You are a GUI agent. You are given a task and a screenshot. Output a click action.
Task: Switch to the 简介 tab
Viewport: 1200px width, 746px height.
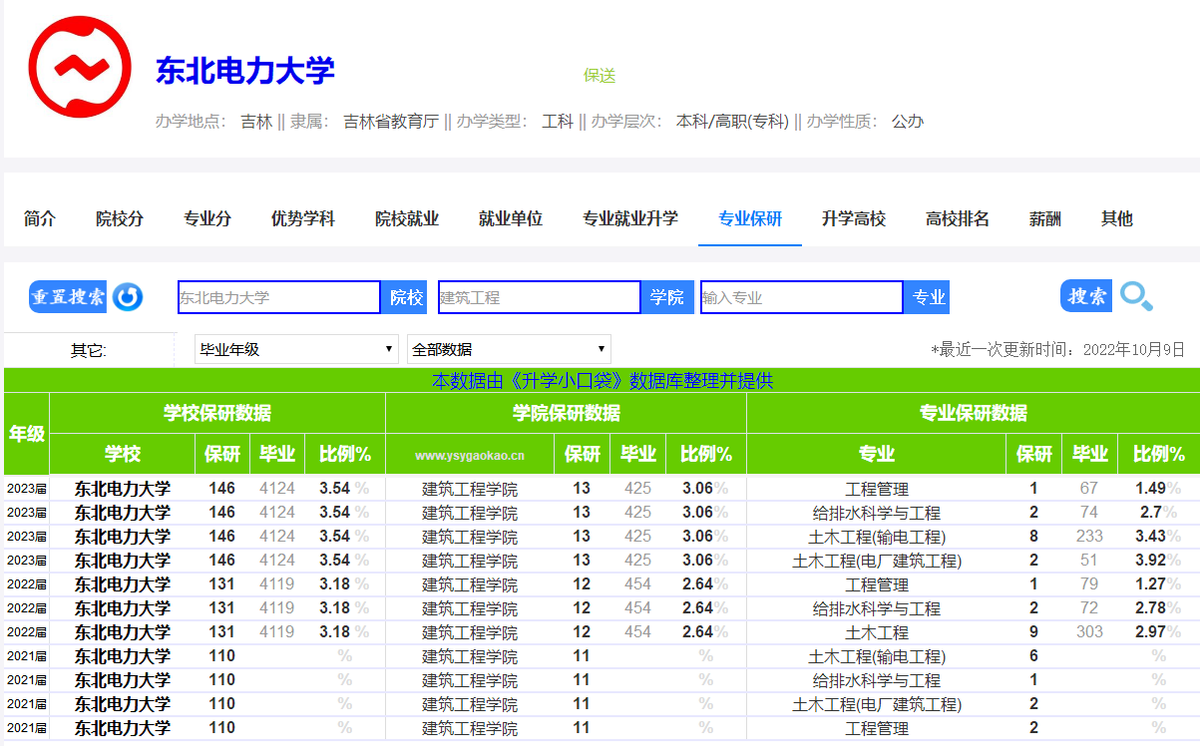pyautogui.click(x=40, y=218)
